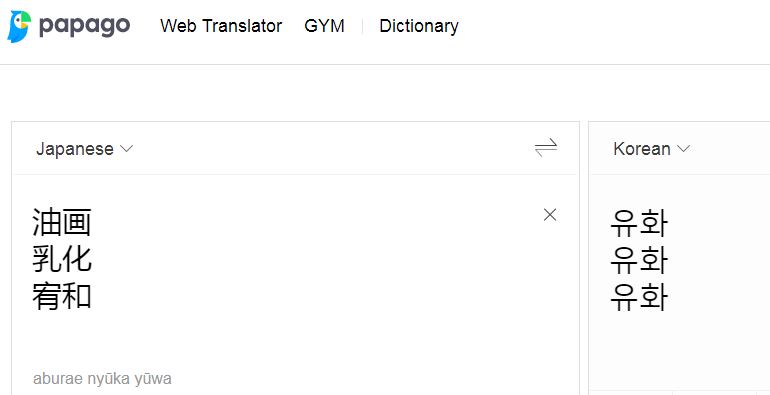
Task: Click the Papago parrot logo icon
Action: click(19, 27)
